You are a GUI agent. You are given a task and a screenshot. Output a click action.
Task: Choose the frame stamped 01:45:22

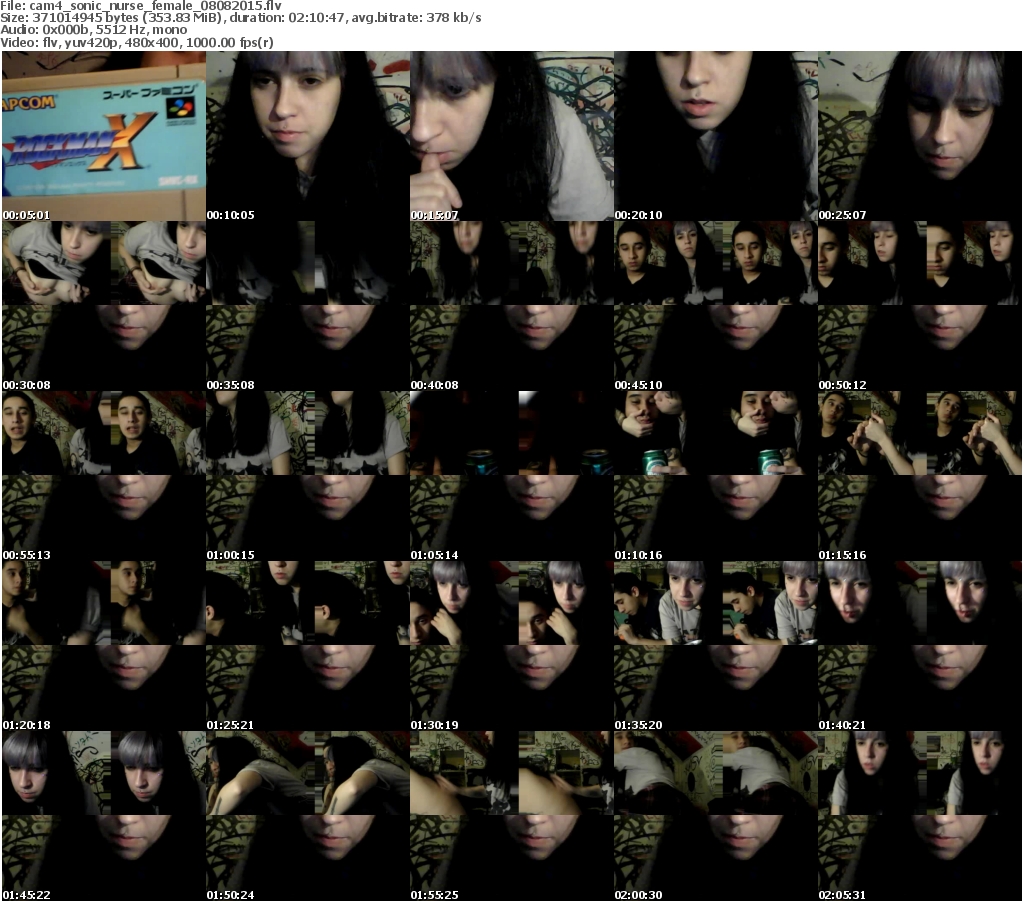(x=104, y=816)
